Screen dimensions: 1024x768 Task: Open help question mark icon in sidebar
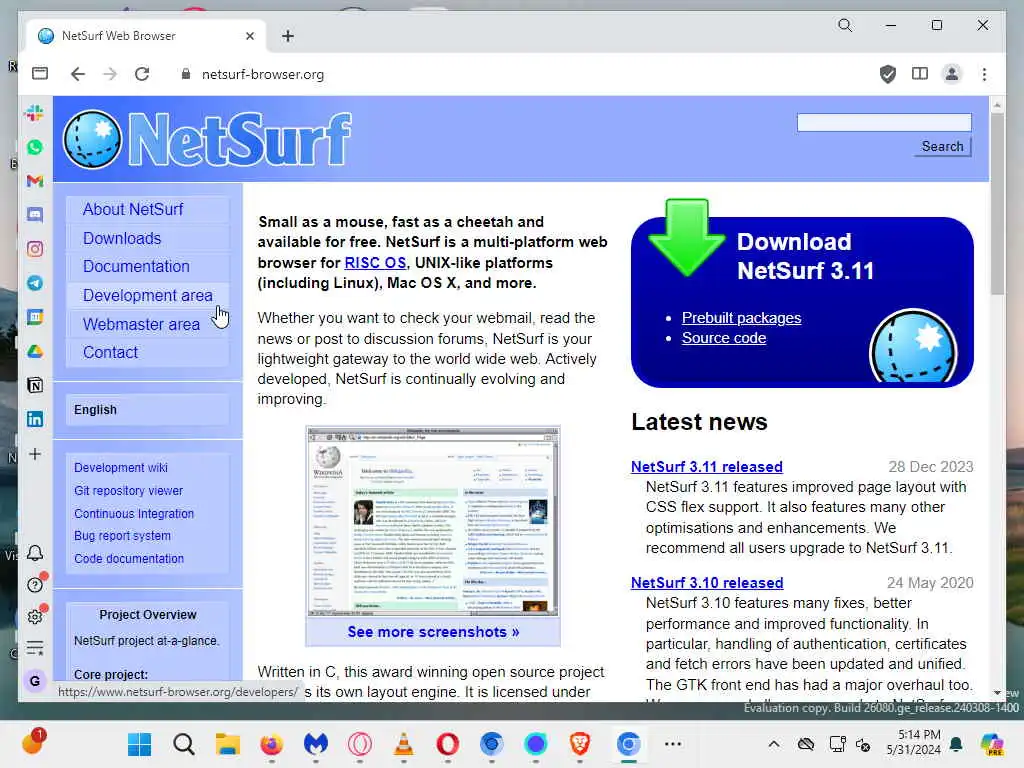click(x=35, y=585)
